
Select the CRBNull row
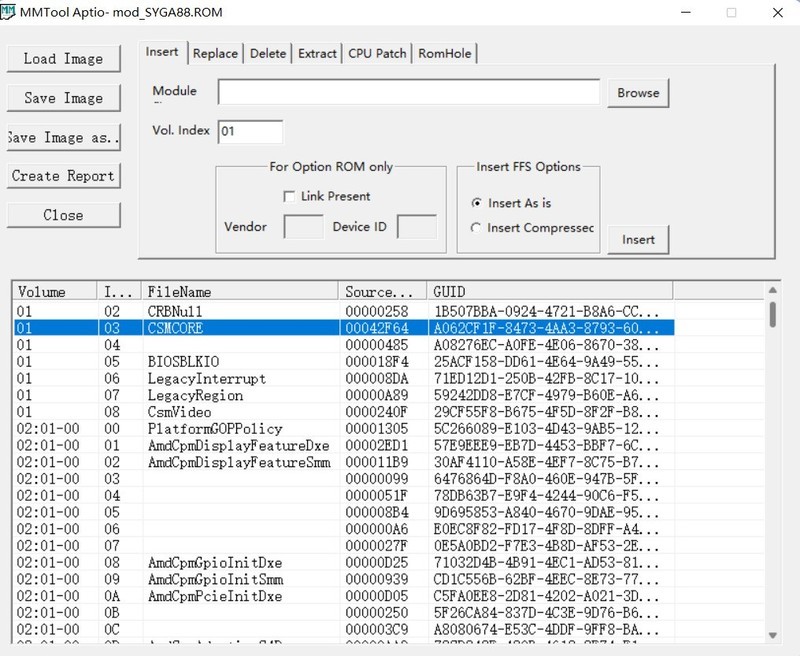point(344,311)
